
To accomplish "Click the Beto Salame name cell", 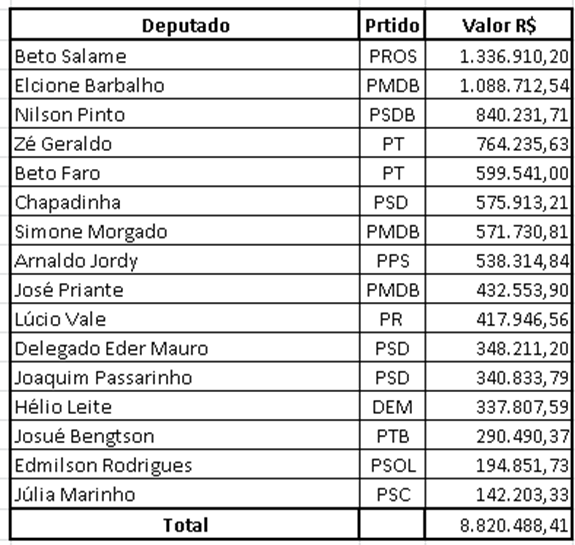I will 185,55.
